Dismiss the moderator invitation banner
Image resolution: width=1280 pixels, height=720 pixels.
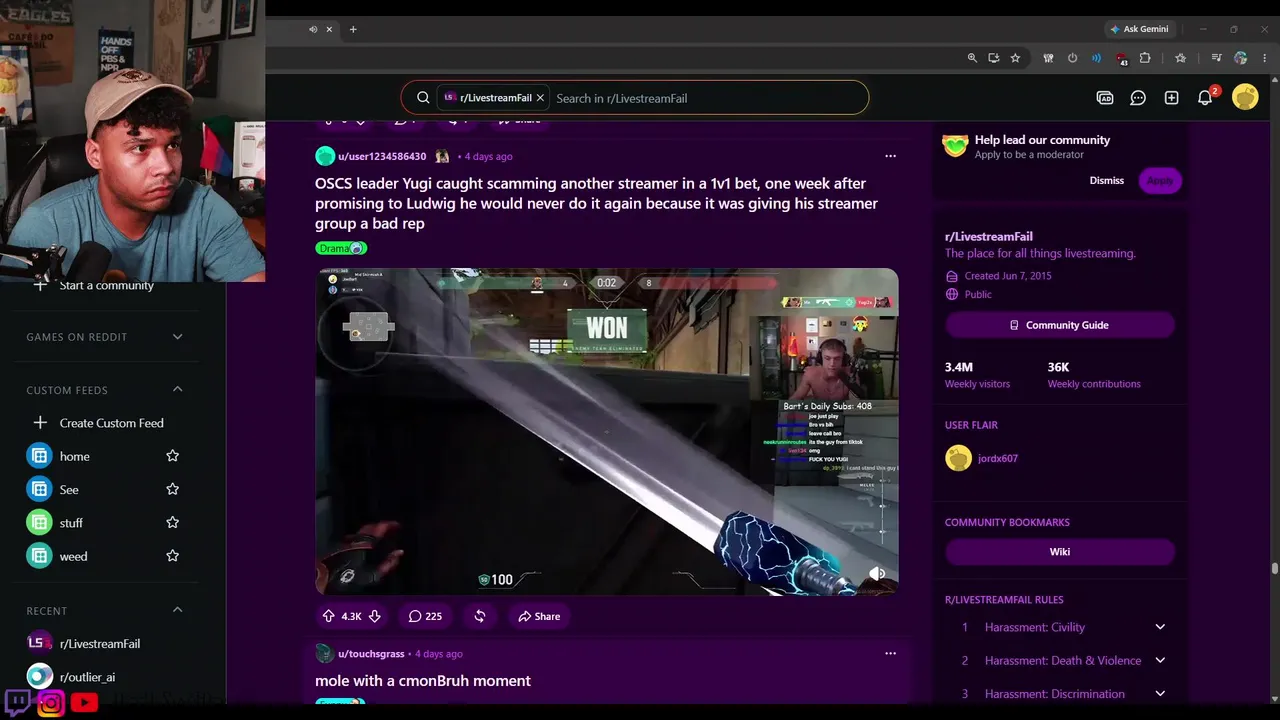point(1106,180)
